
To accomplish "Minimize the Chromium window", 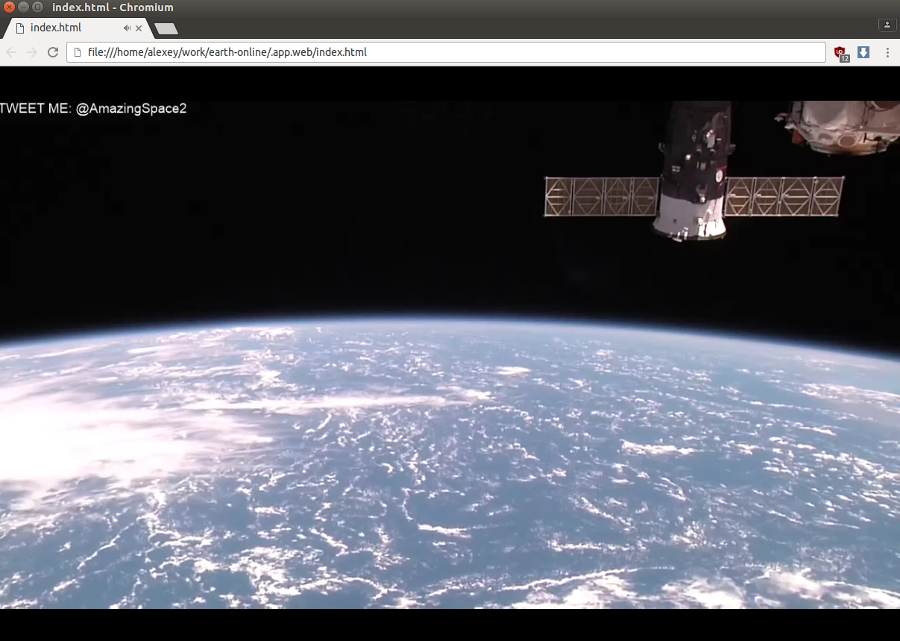I will click(24, 7).
